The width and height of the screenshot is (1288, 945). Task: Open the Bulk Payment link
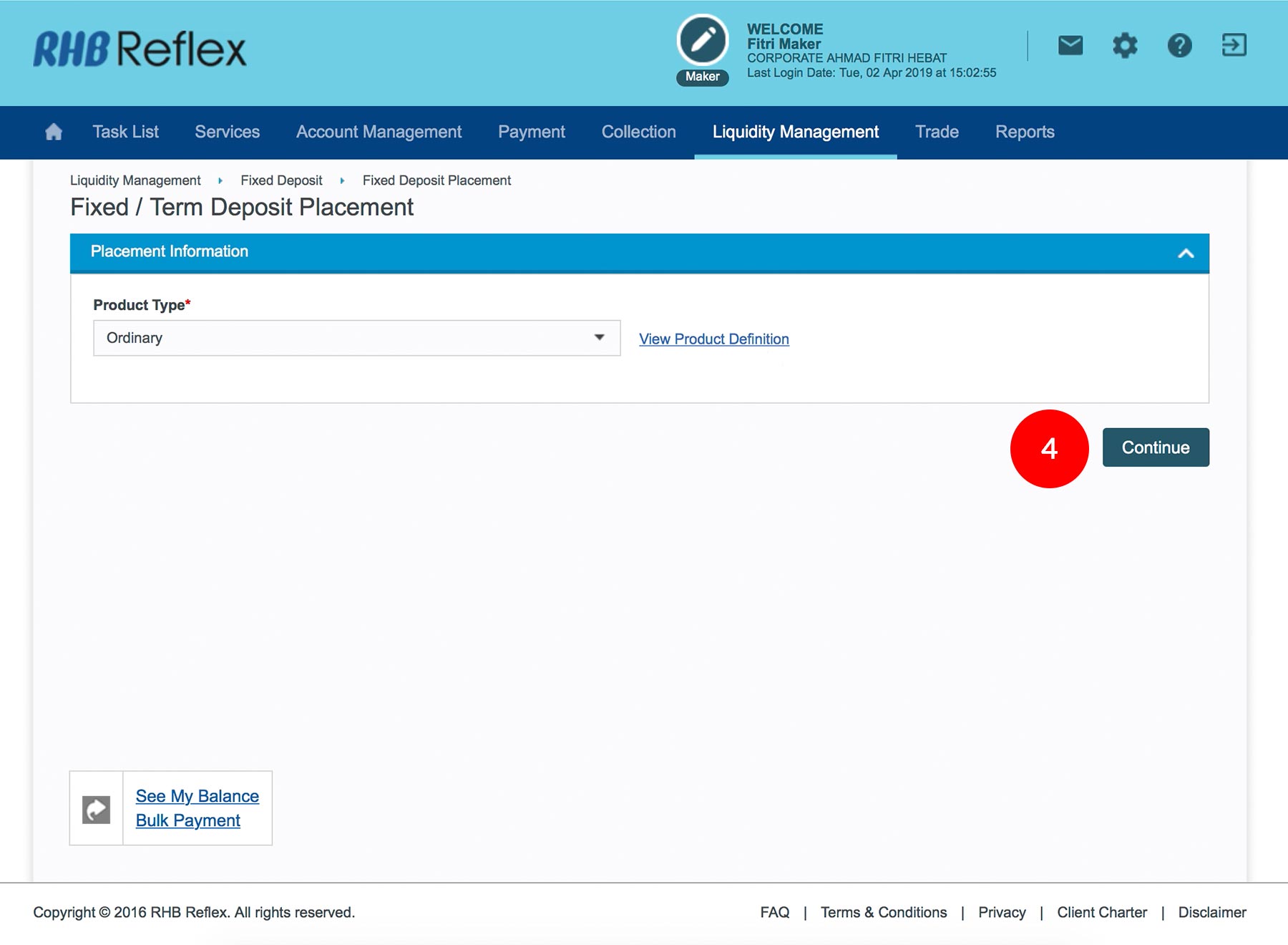pos(187,820)
